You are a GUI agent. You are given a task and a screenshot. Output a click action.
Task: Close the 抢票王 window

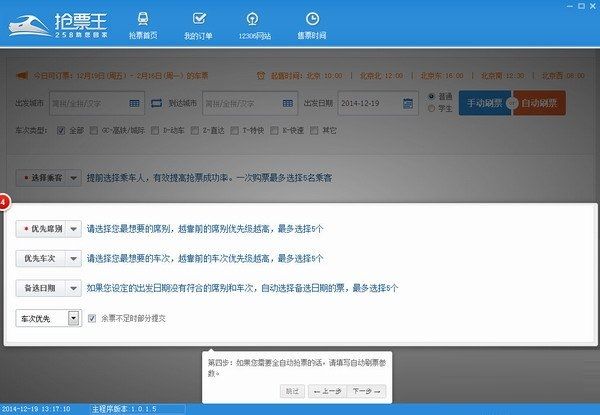click(x=593, y=6)
